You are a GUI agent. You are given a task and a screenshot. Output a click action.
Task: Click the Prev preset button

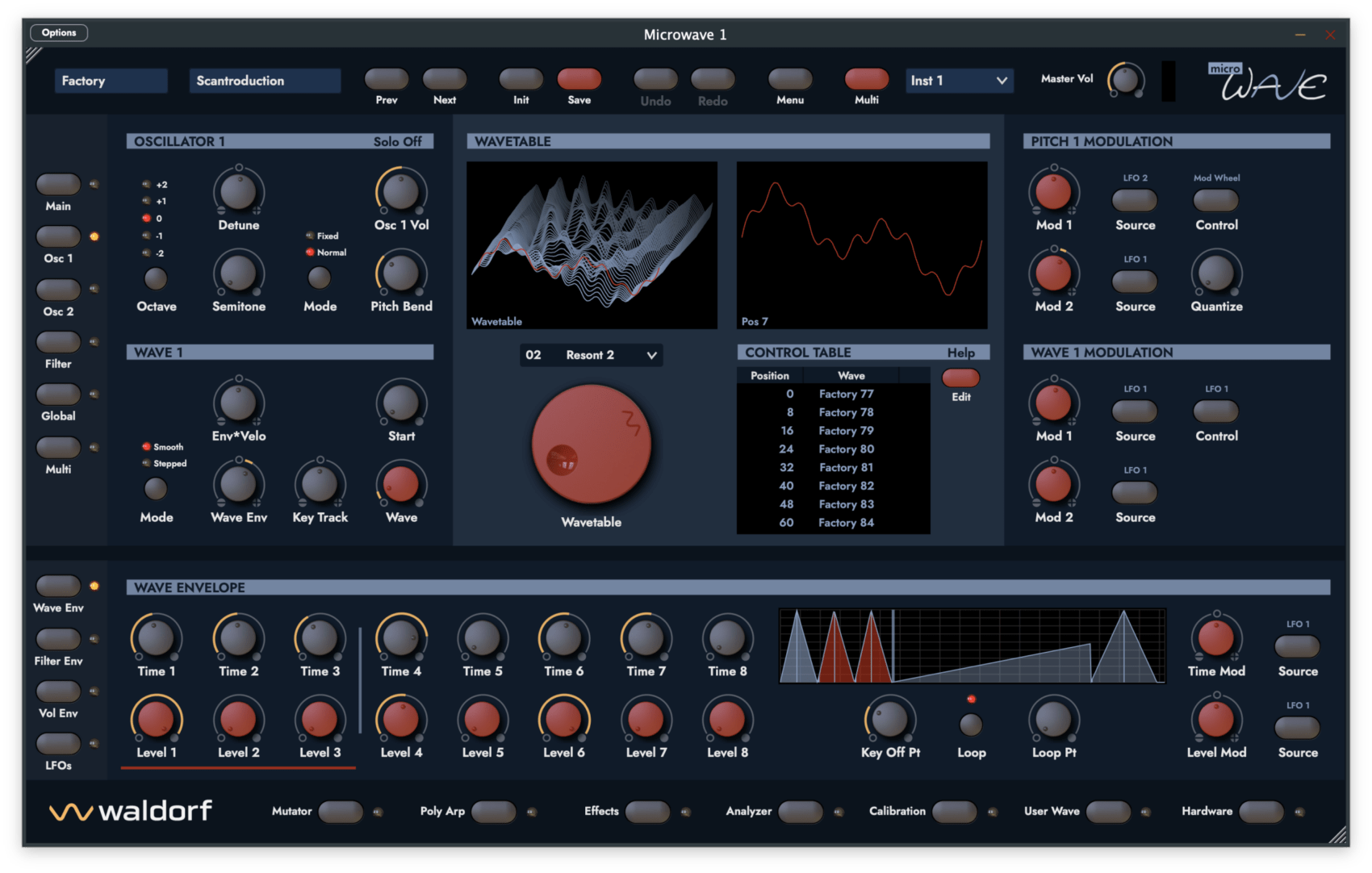point(387,79)
